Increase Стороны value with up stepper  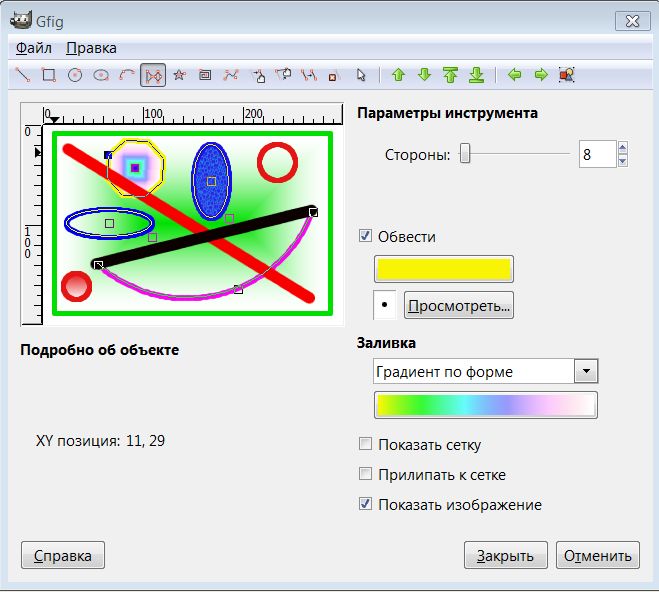(622, 148)
